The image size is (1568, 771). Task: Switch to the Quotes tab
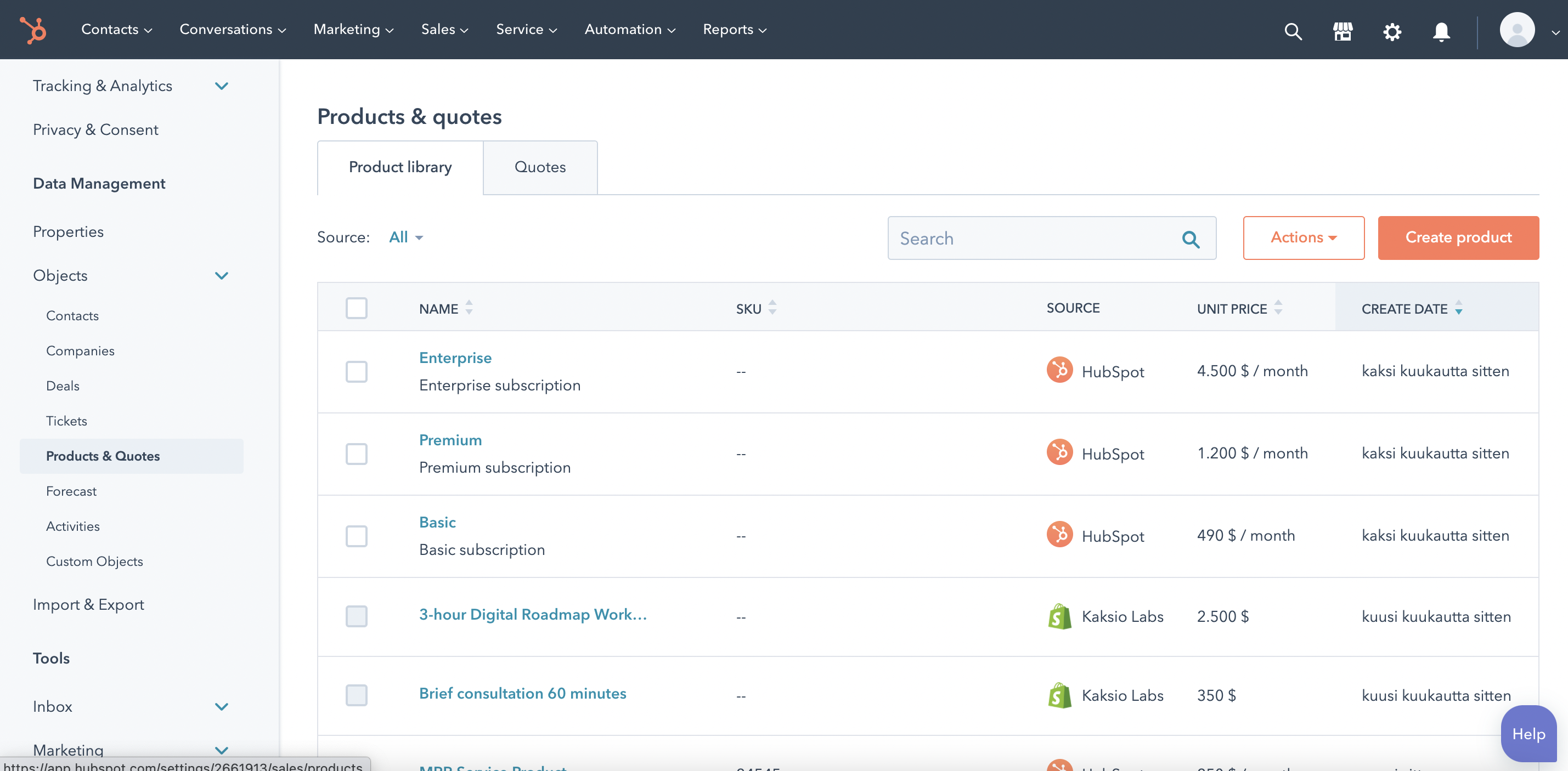click(x=540, y=167)
